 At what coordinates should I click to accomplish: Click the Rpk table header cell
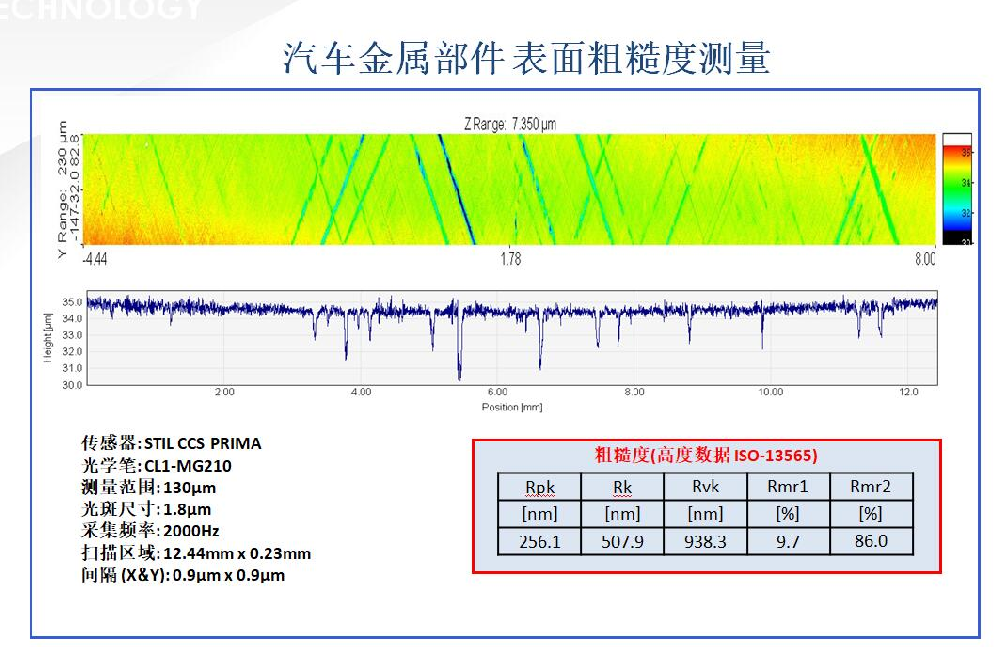540,487
